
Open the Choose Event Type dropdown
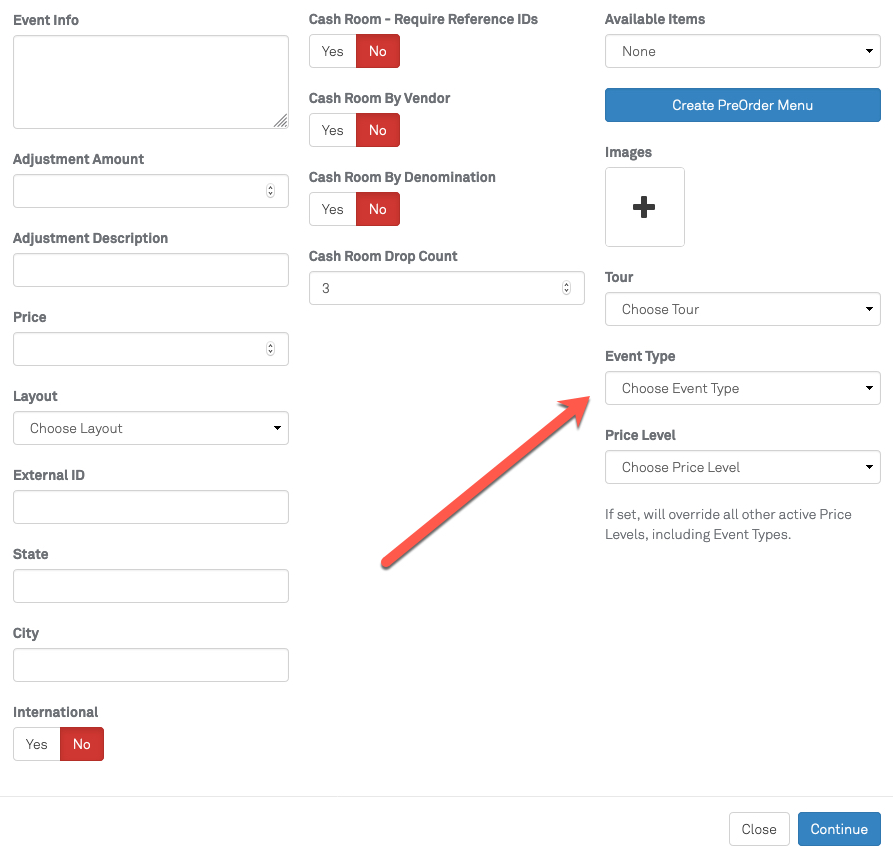coord(742,388)
